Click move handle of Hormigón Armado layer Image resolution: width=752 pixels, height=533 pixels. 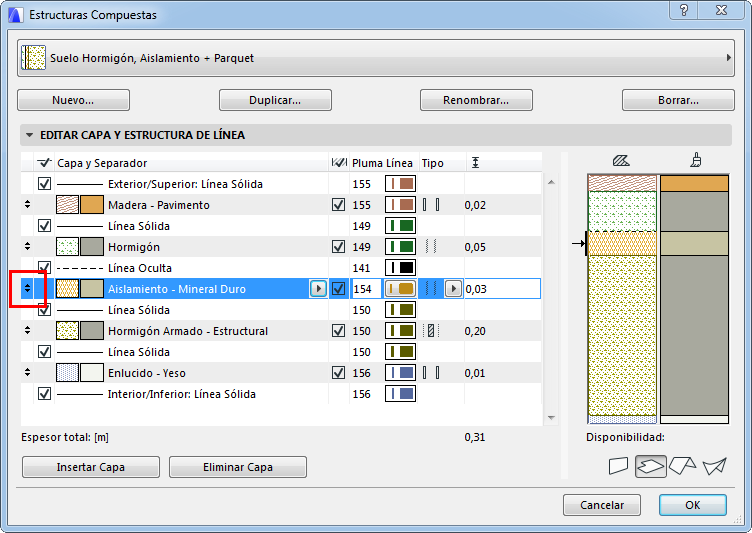pyautogui.click(x=27, y=330)
